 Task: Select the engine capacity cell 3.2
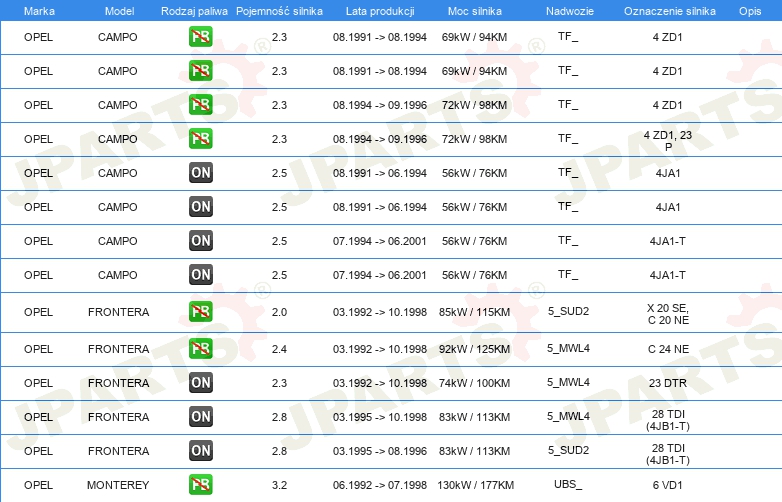click(279, 485)
